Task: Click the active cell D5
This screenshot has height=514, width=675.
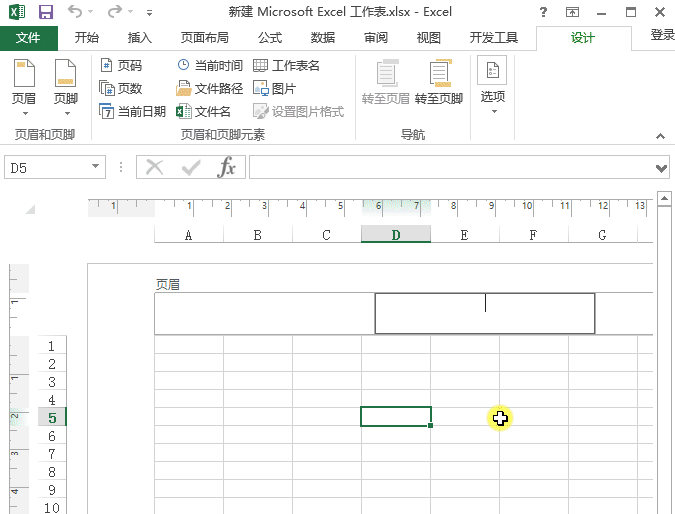Action: click(x=396, y=417)
